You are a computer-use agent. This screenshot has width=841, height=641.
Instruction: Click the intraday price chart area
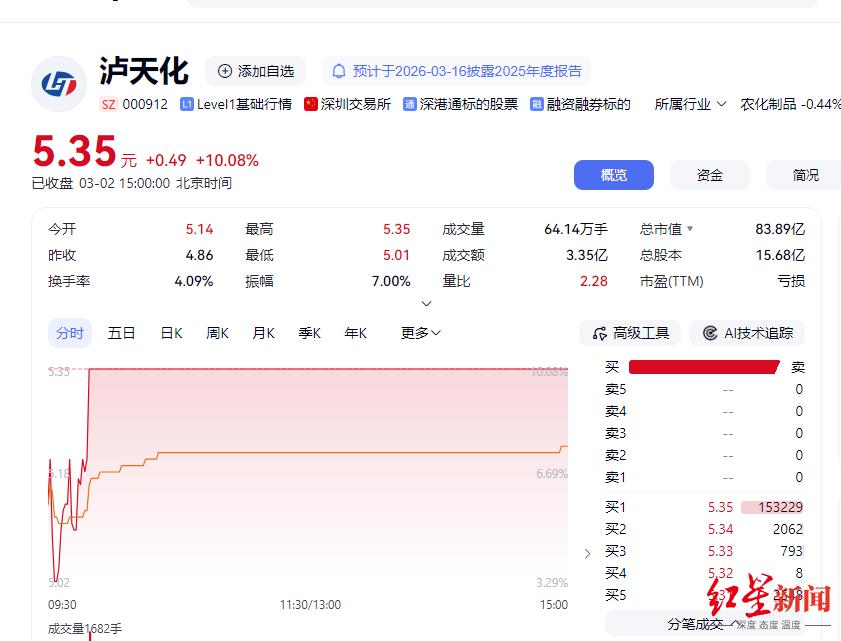click(308, 475)
